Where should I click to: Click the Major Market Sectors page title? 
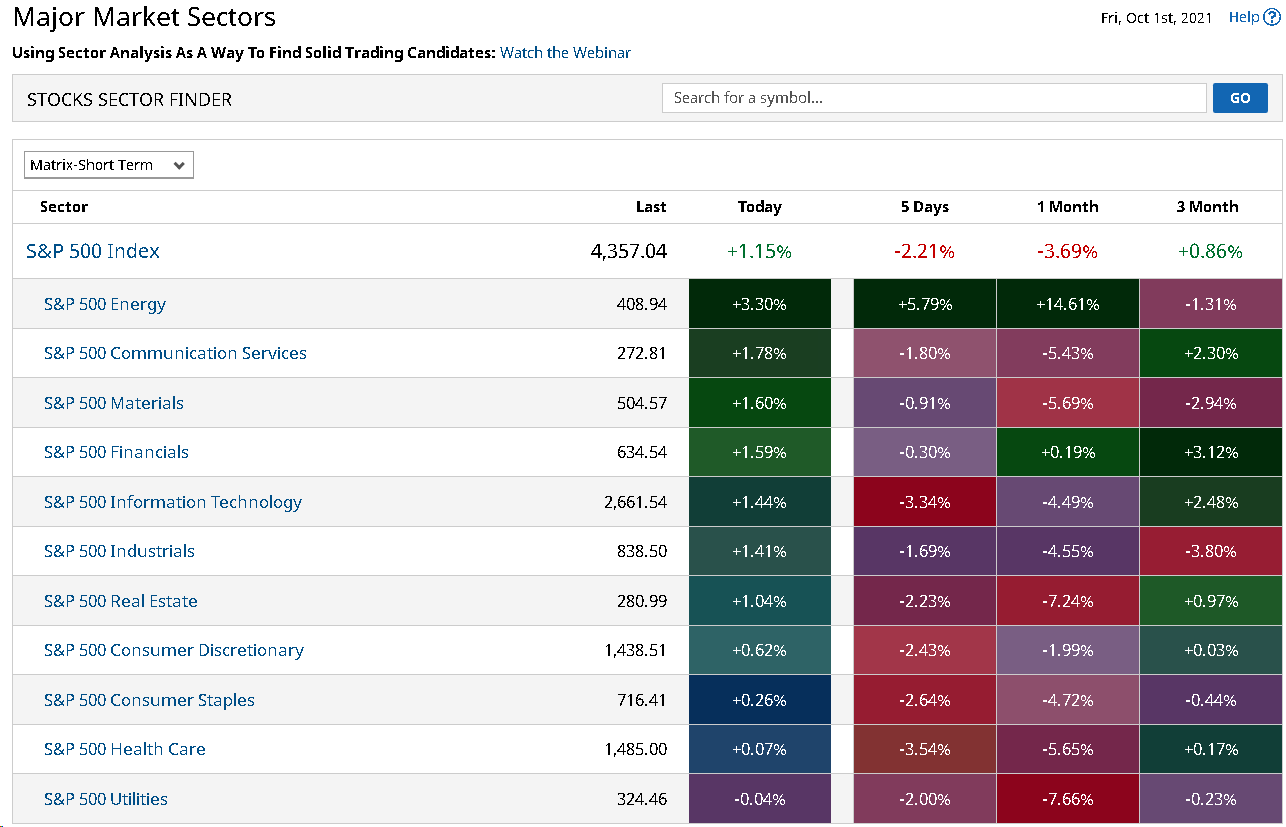145,17
